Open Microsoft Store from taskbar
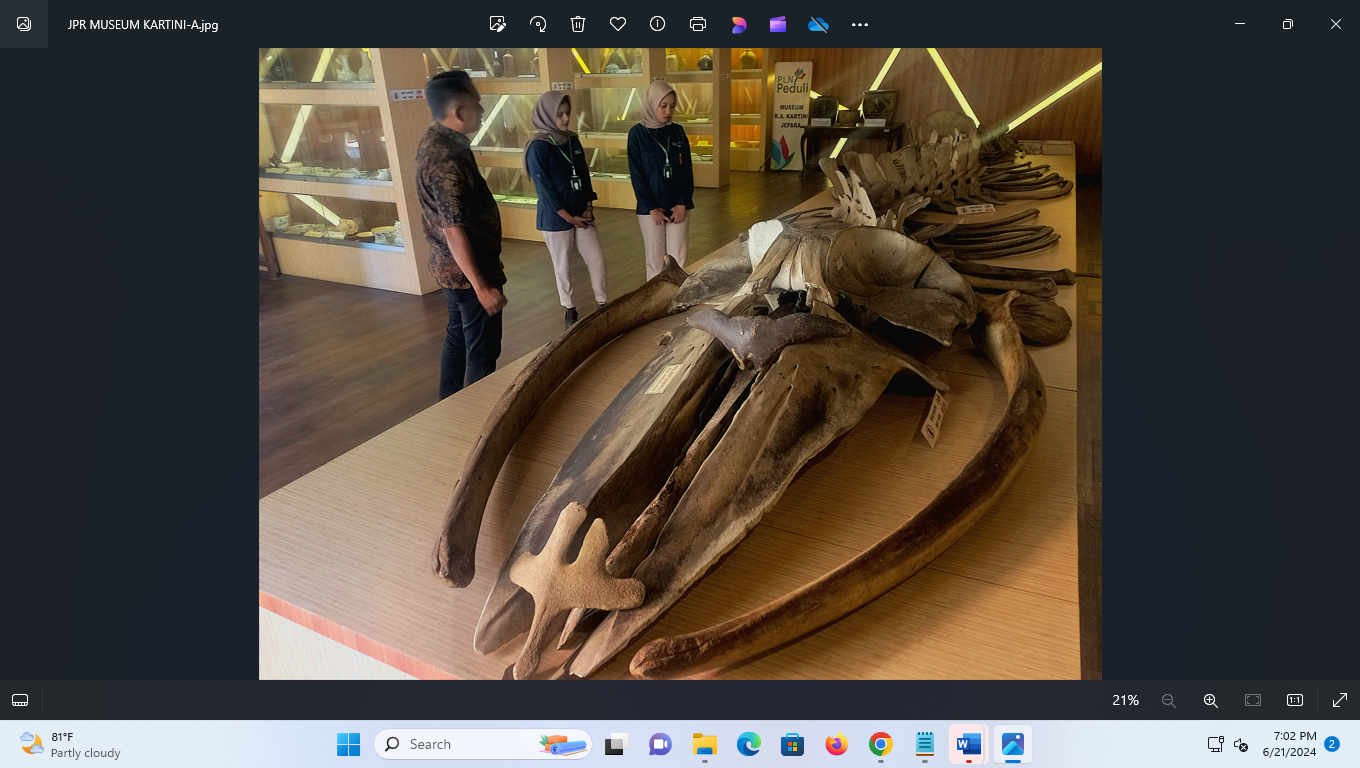The height and width of the screenshot is (768, 1360). click(793, 744)
